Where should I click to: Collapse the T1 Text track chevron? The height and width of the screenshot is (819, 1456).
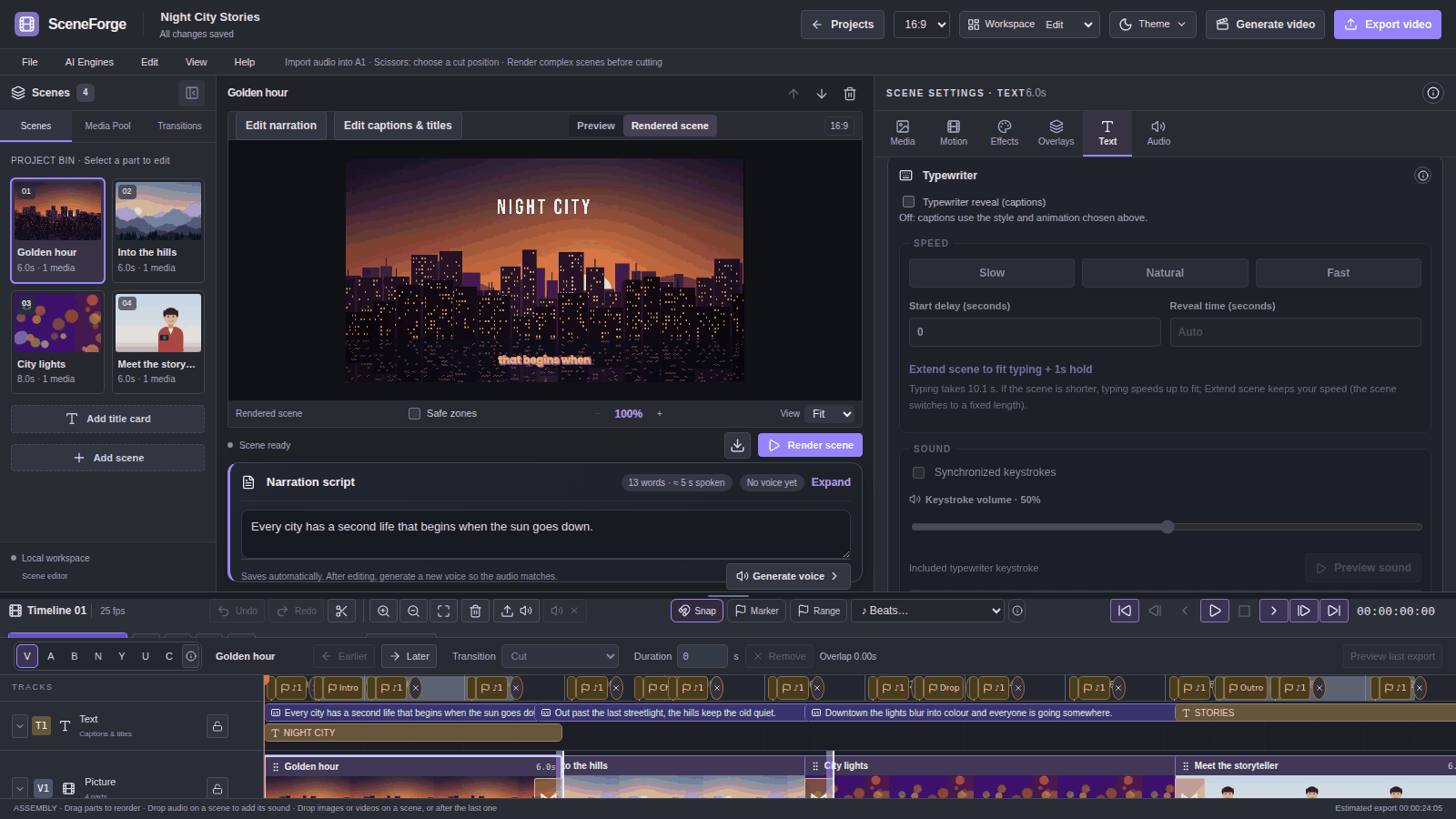20,726
